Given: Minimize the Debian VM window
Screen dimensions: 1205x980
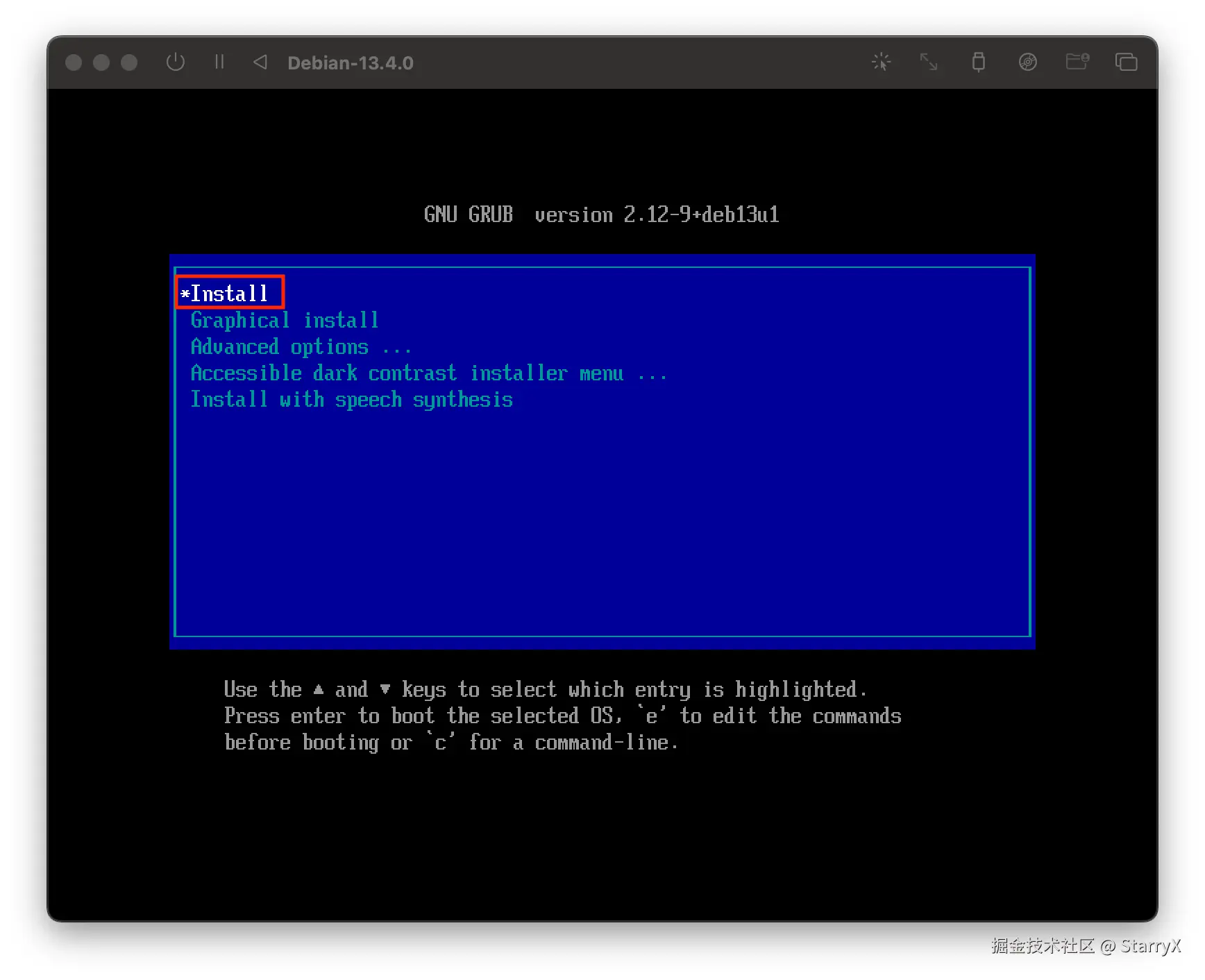Looking at the screenshot, I should point(101,62).
